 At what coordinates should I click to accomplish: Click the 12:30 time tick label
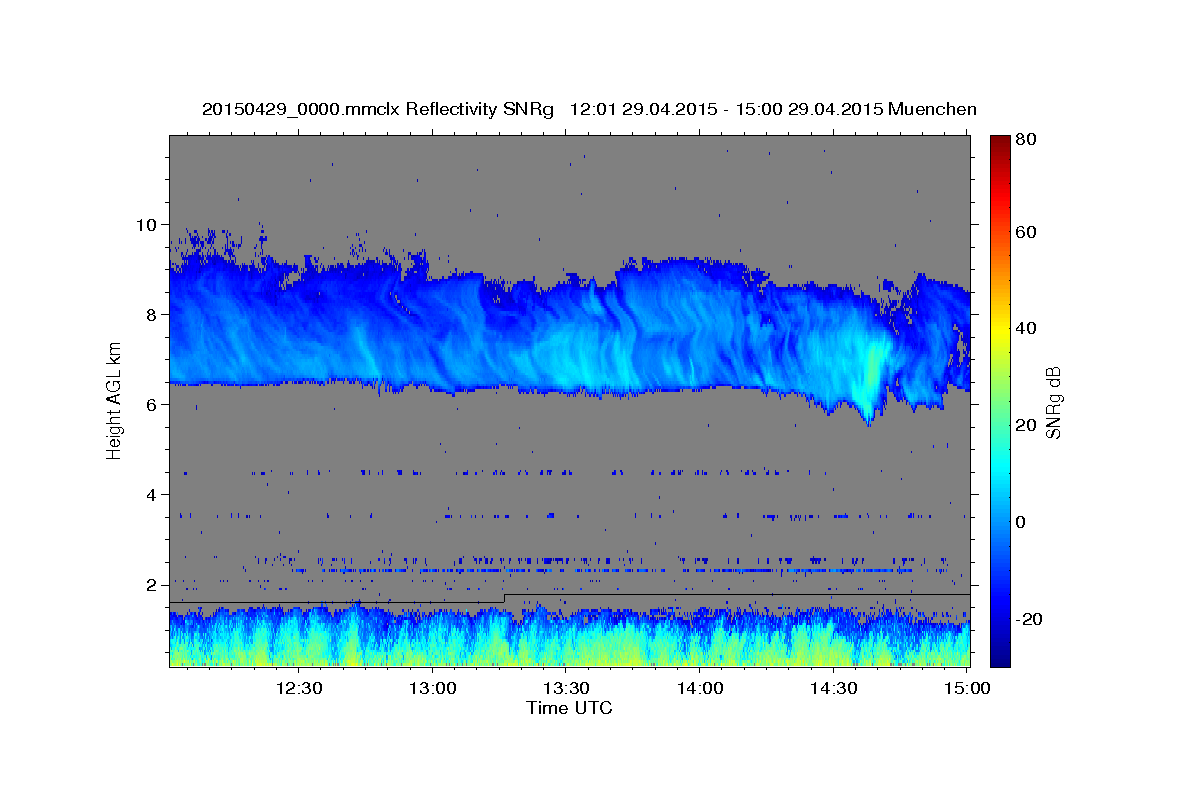[x=298, y=689]
